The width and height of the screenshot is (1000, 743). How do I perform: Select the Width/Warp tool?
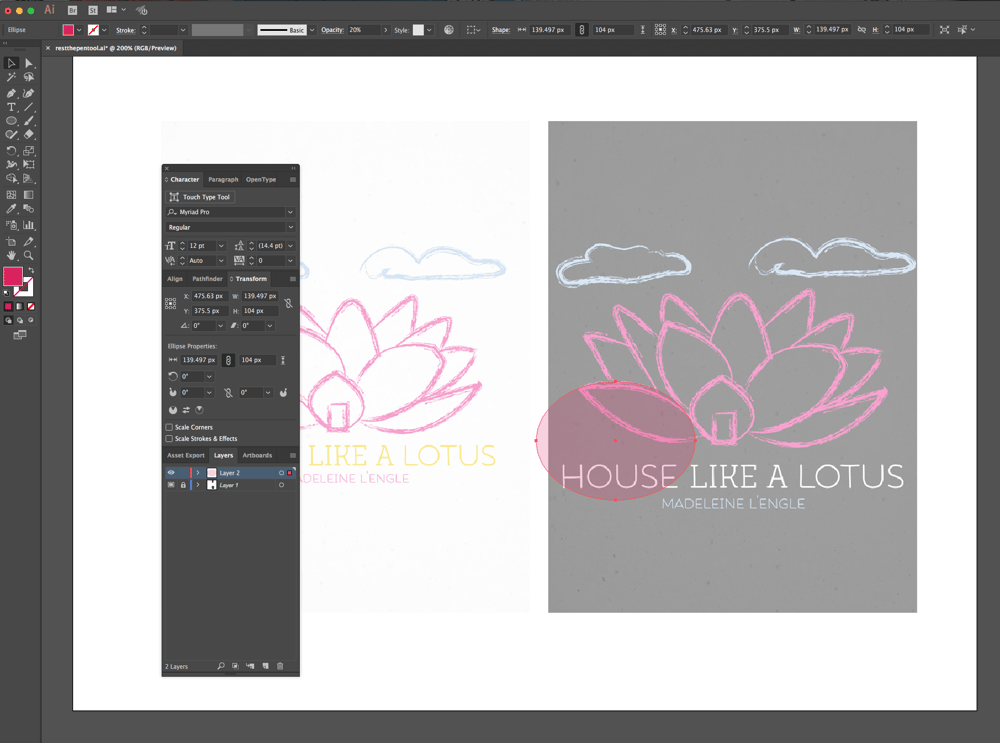click(11, 165)
